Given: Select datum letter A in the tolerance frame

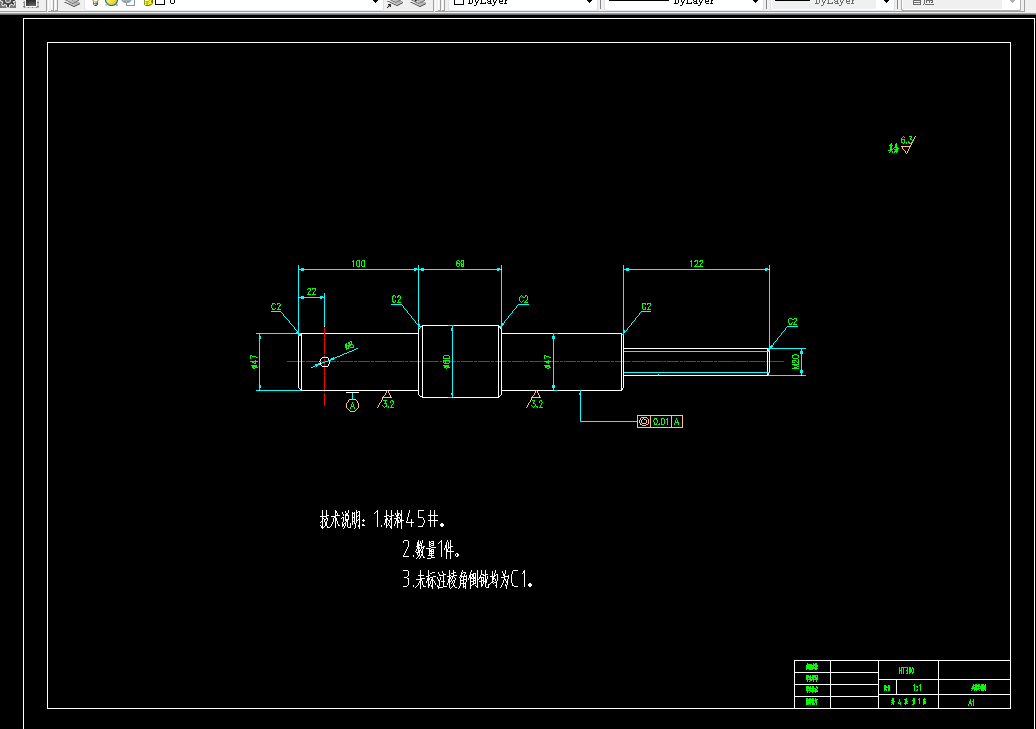Looking at the screenshot, I should point(677,421).
